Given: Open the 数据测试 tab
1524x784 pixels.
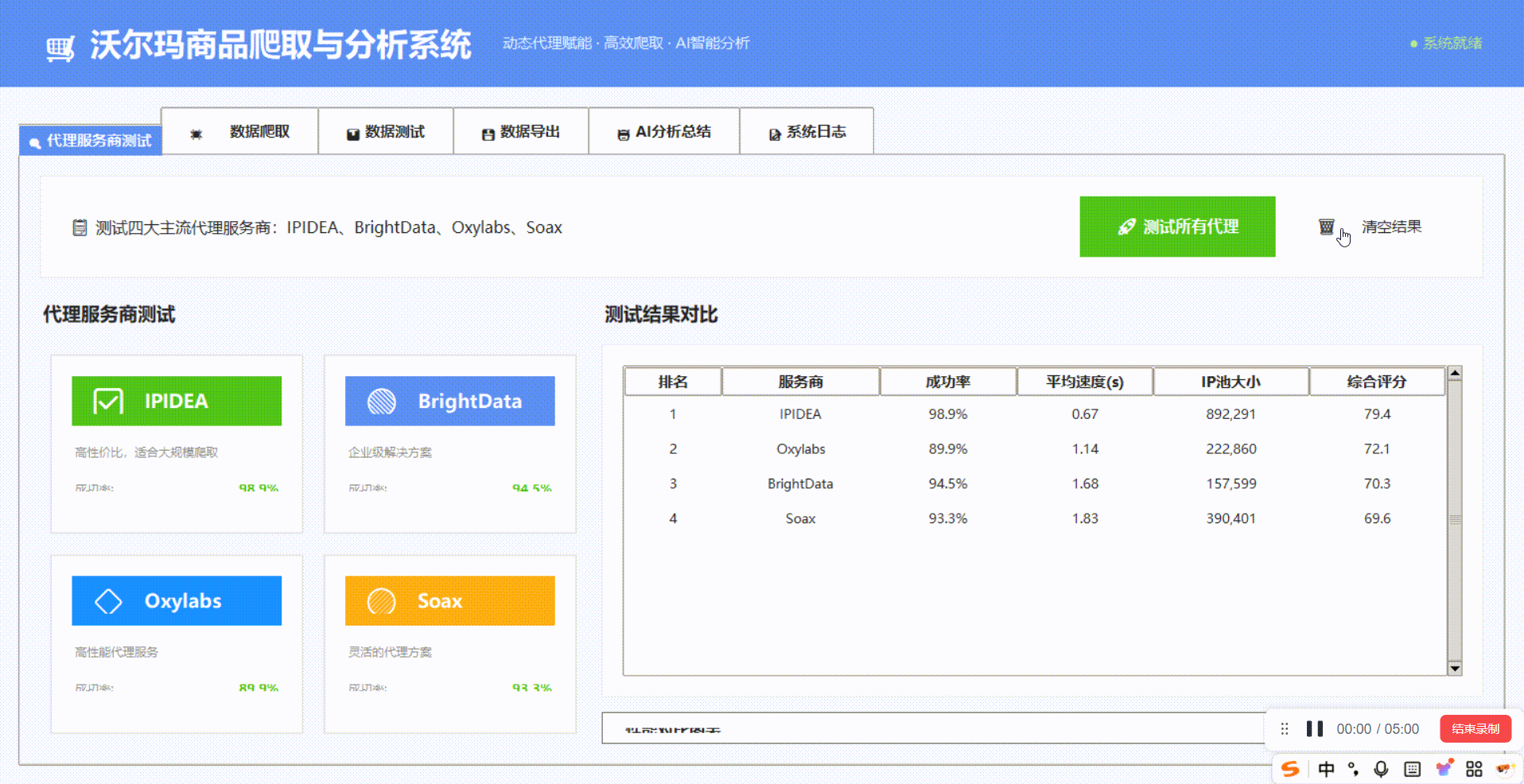Looking at the screenshot, I should pos(386,131).
